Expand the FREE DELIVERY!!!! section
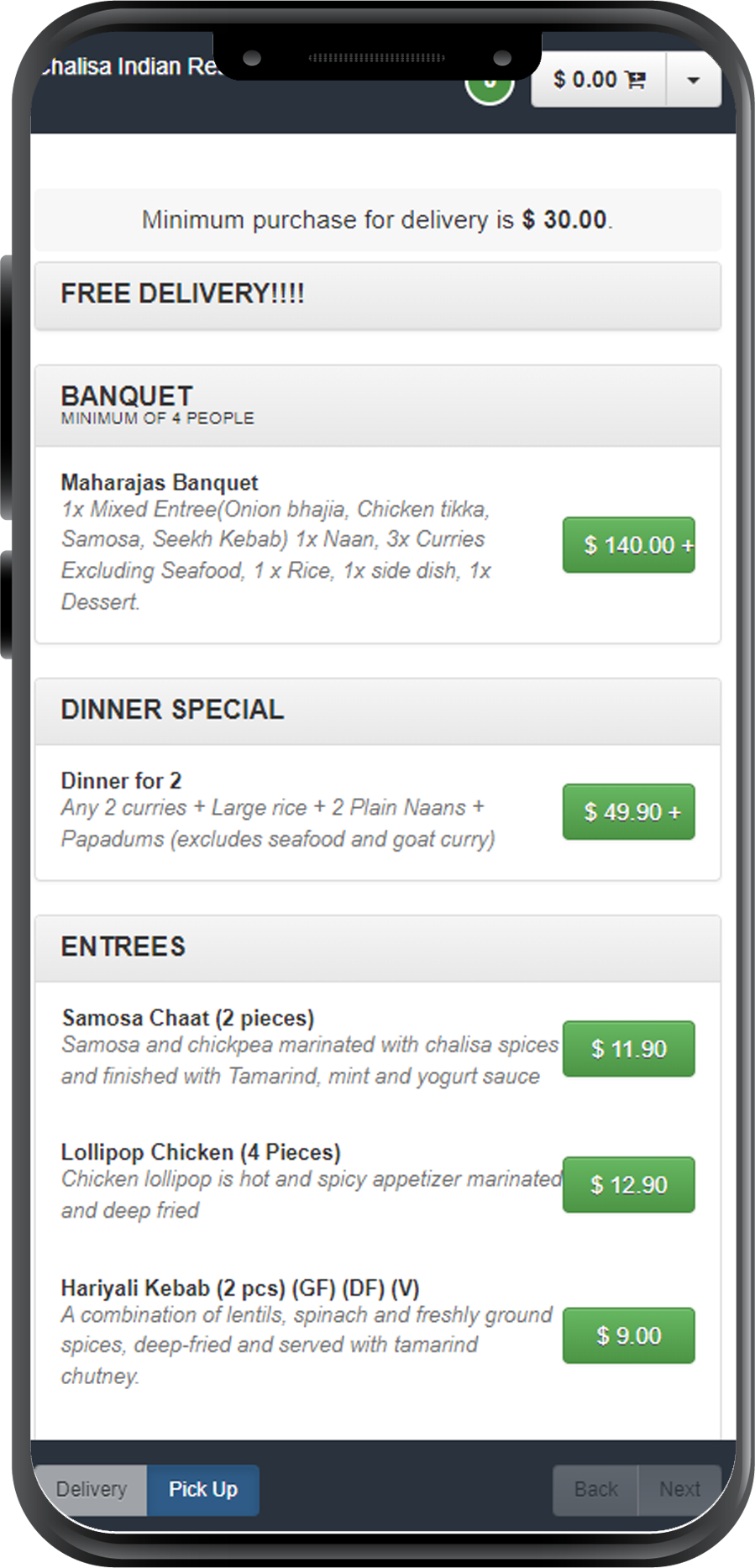The image size is (755, 1568). [x=377, y=295]
